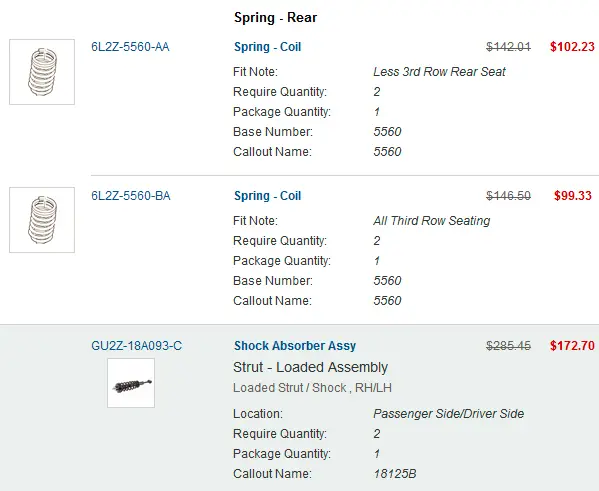Viewport: 599px width, 491px height.
Task: Click part number link 6L2Z-5560-BA
Action: (x=131, y=196)
